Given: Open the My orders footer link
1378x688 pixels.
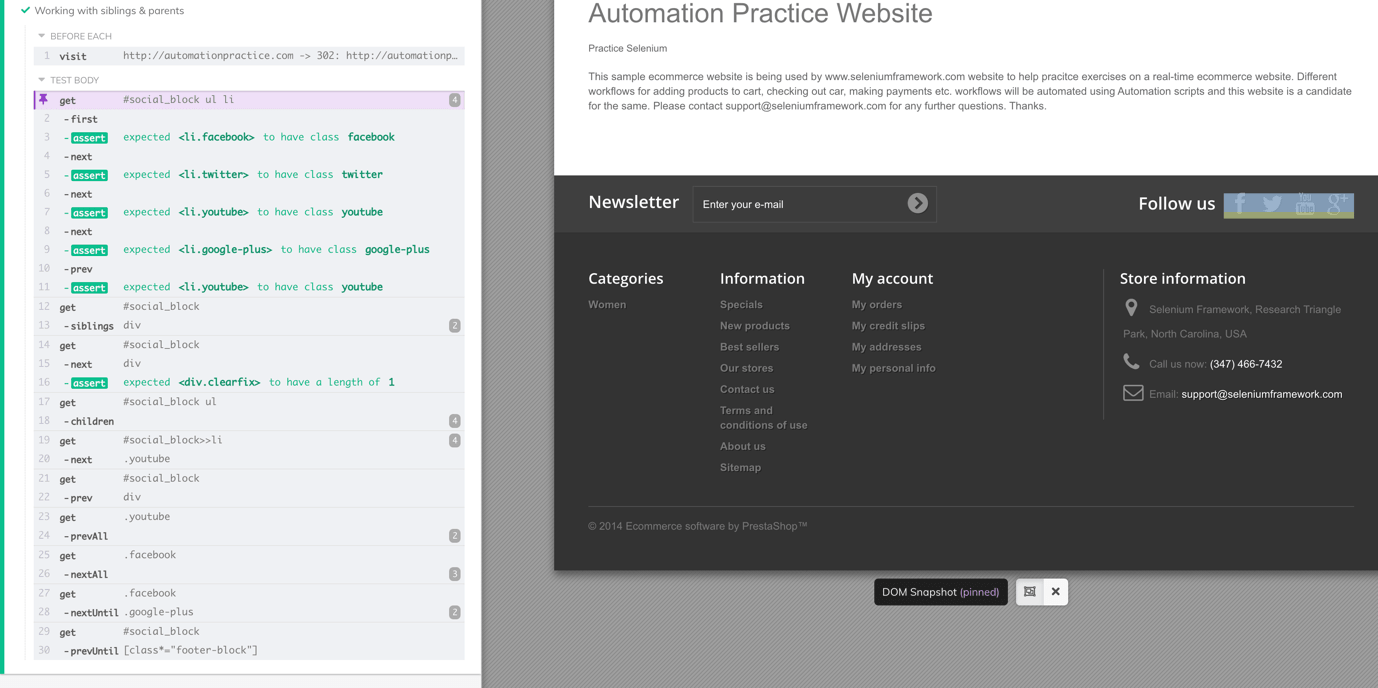Looking at the screenshot, I should coord(876,305).
